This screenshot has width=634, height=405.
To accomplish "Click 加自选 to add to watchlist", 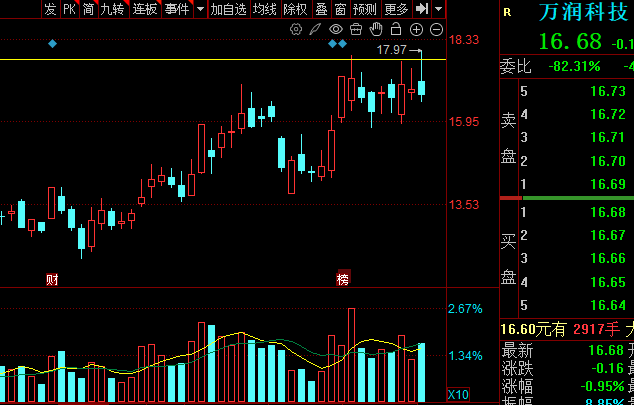I will coord(228,9).
